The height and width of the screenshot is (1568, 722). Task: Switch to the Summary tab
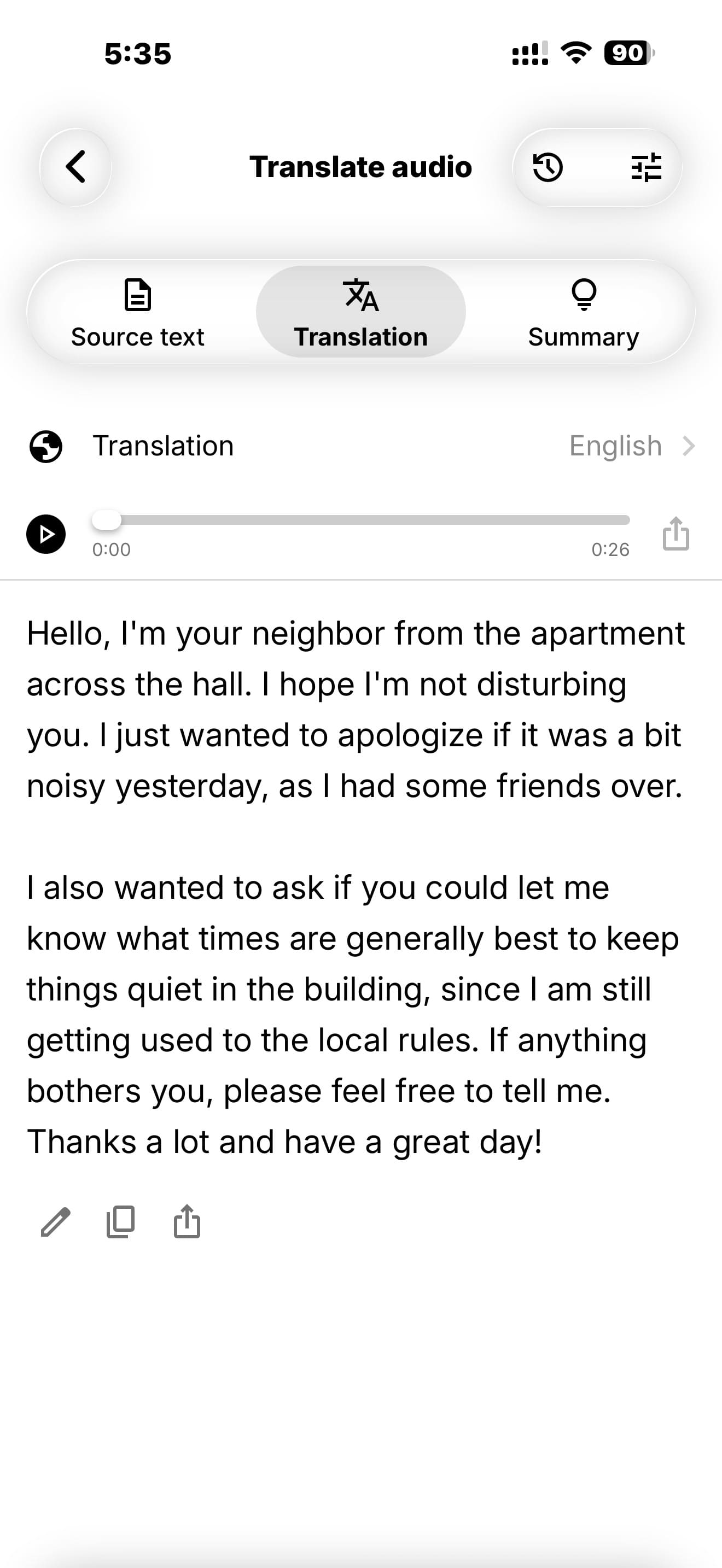[583, 313]
